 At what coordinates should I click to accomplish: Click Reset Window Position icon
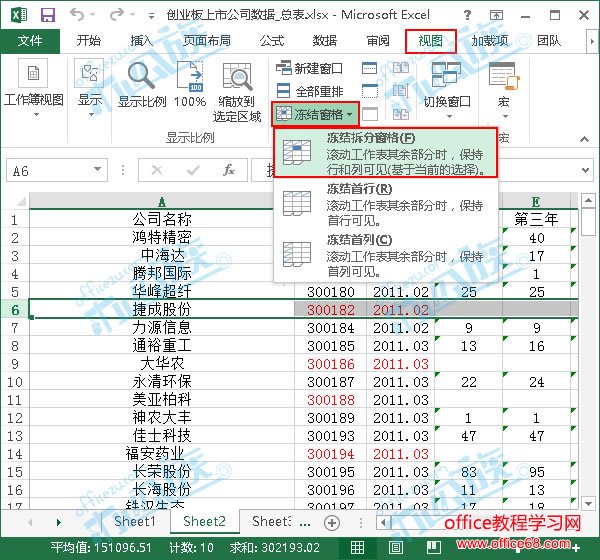401,114
